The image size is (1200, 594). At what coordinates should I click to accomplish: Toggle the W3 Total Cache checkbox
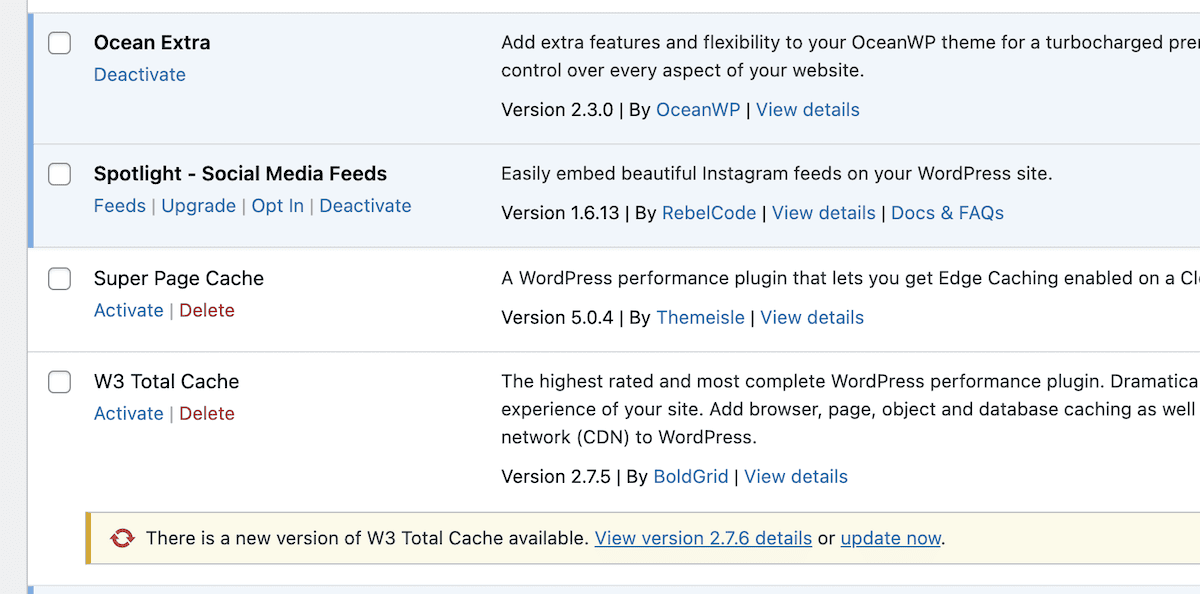click(x=60, y=382)
